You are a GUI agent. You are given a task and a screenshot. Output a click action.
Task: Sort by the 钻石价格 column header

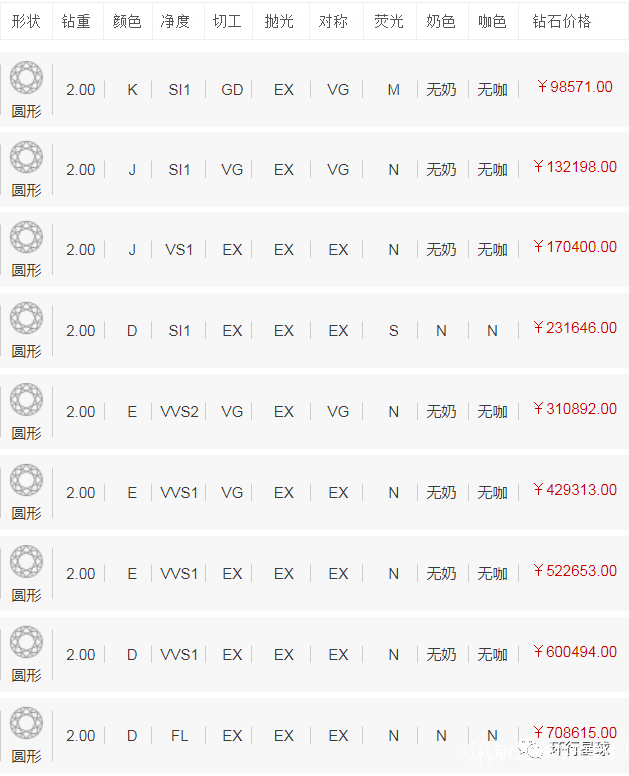561,21
